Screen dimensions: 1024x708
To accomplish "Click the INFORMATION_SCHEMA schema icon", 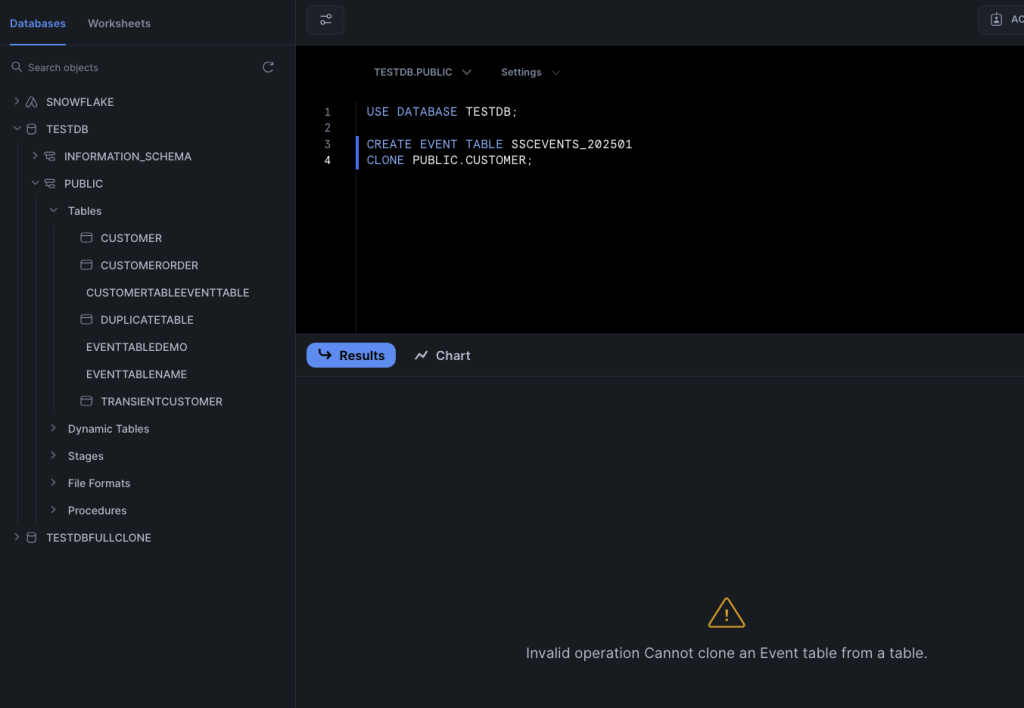I will pos(49,156).
